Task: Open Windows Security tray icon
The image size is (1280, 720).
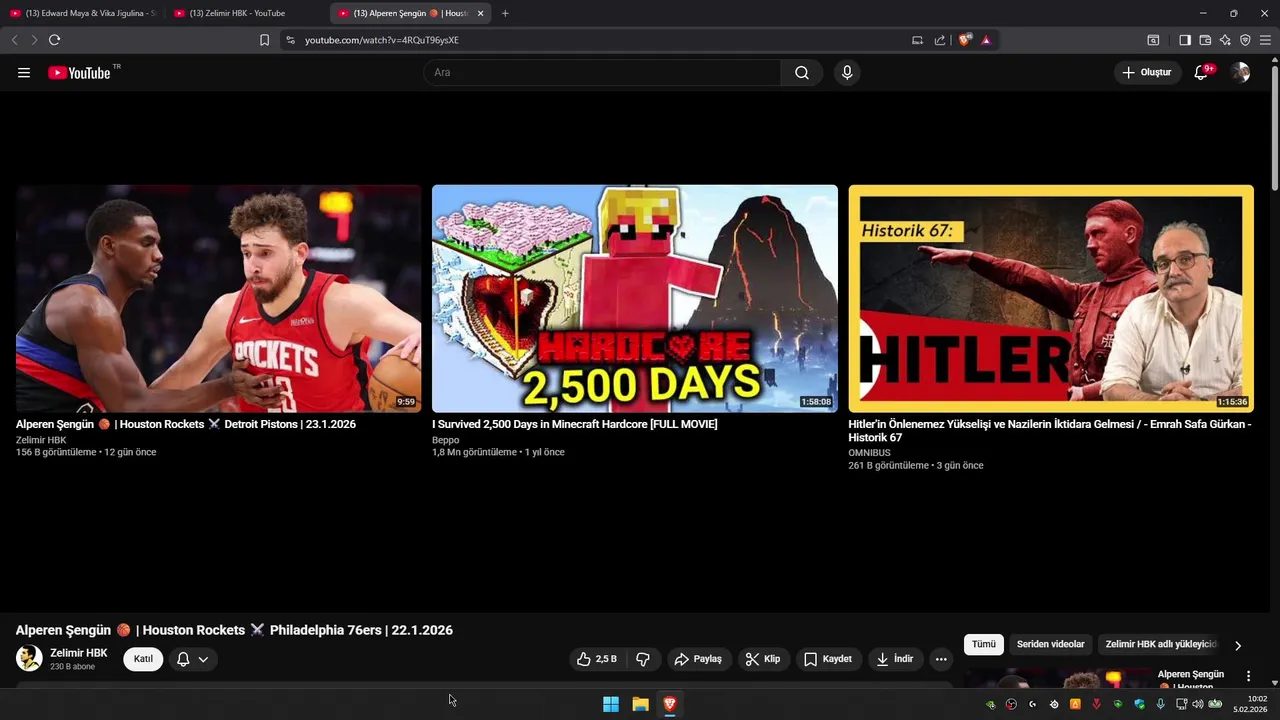Action: pos(1139,704)
